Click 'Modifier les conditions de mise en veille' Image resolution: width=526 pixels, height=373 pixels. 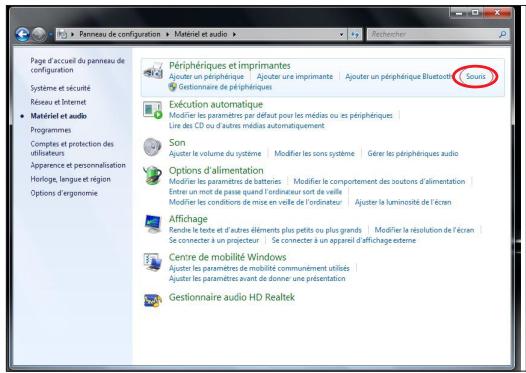pos(255,202)
